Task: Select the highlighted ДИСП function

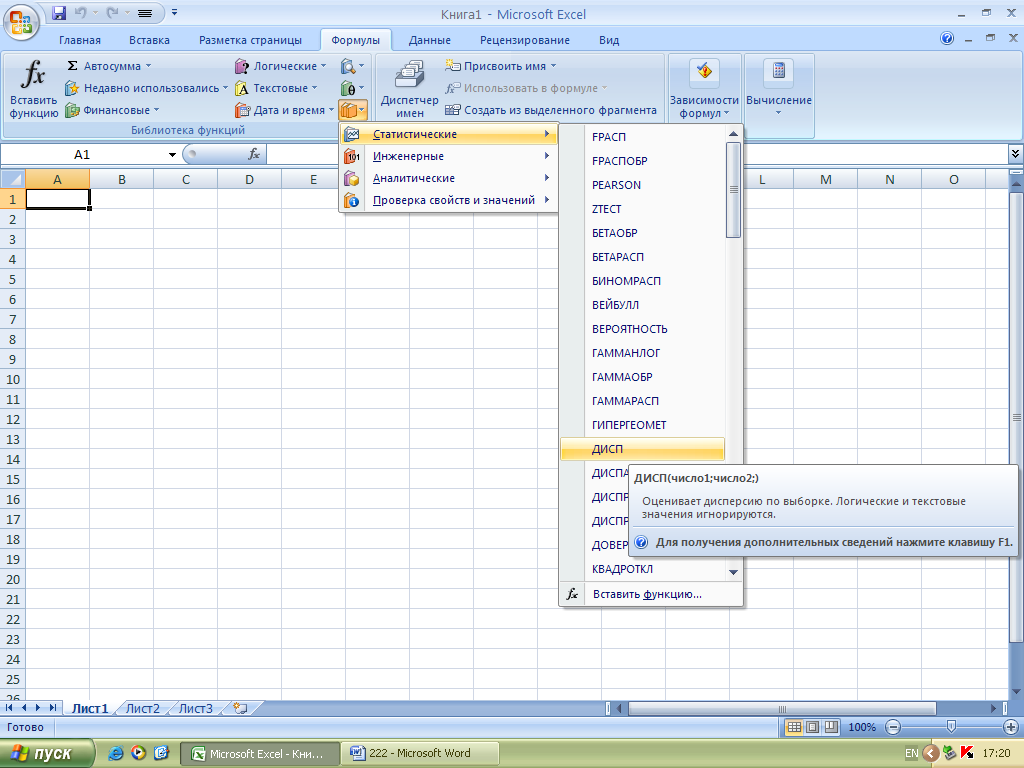Action: 643,449
